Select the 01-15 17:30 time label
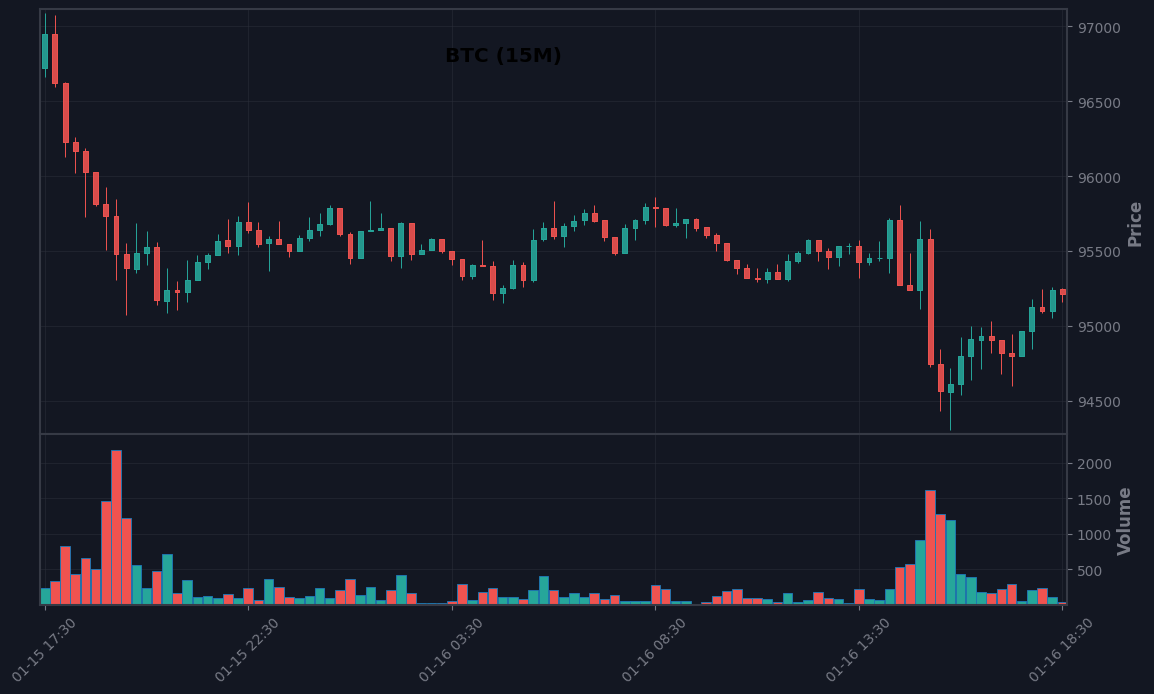 [44, 650]
